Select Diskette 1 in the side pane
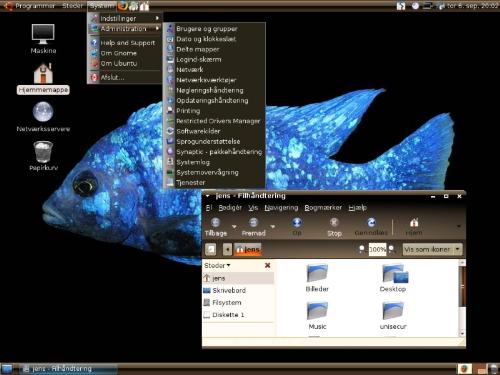500x375 pixels. tap(238, 315)
